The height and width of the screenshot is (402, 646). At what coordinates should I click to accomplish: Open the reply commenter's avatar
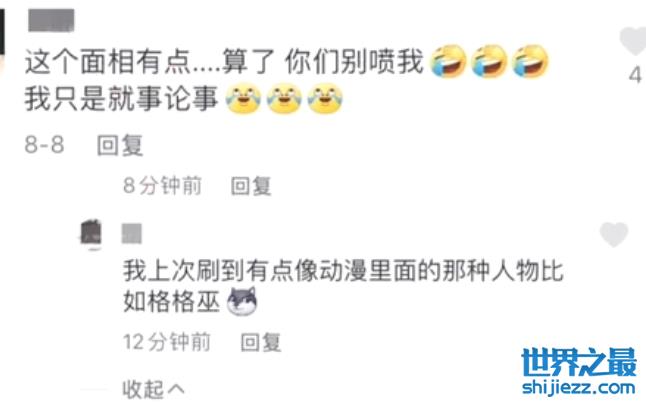[91, 234]
